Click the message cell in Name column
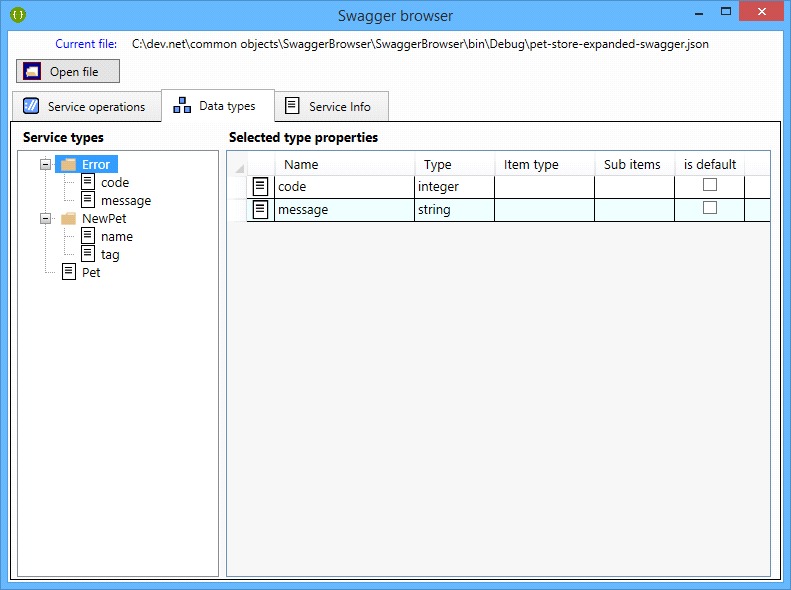This screenshot has width=791, height=590. pyautogui.click(x=345, y=209)
